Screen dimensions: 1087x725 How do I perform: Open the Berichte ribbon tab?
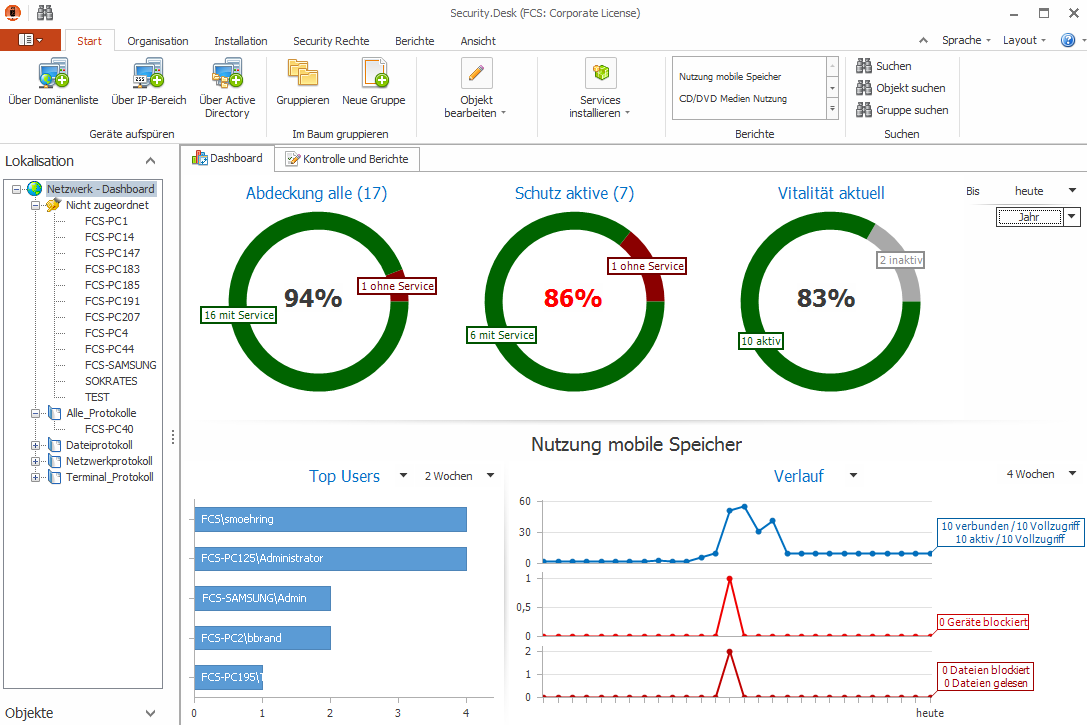[415, 41]
